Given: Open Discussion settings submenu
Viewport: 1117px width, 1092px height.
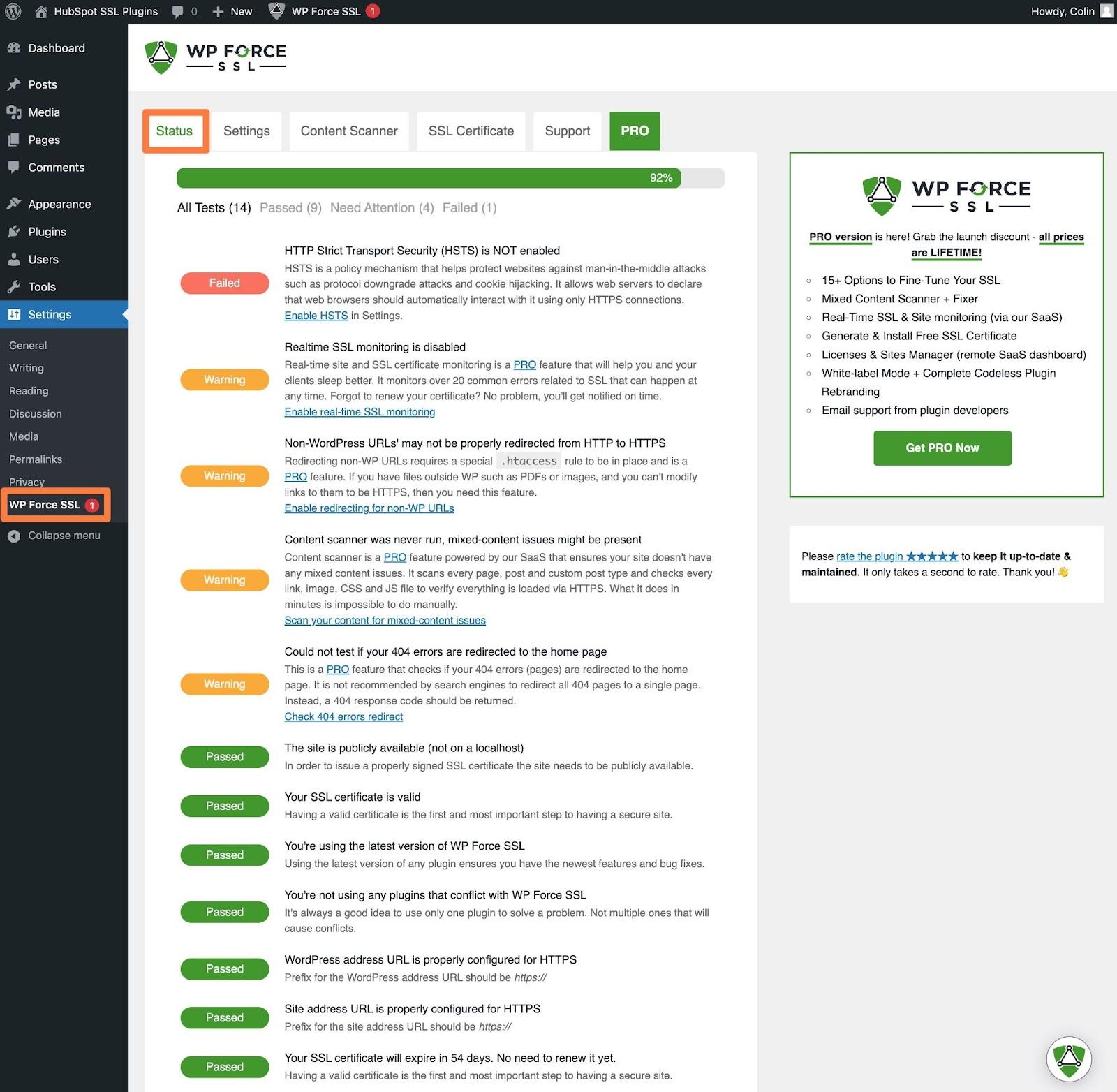Looking at the screenshot, I should [36, 414].
